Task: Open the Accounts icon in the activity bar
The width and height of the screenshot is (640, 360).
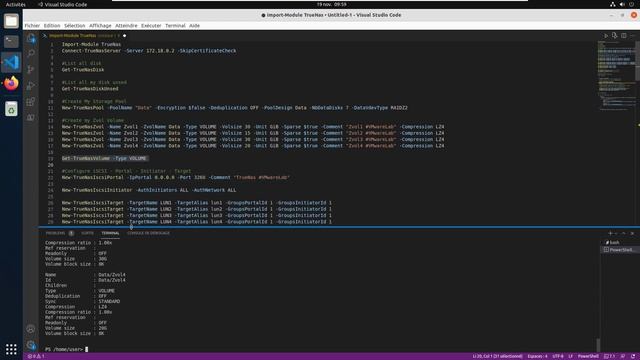Action: click(x=31, y=329)
